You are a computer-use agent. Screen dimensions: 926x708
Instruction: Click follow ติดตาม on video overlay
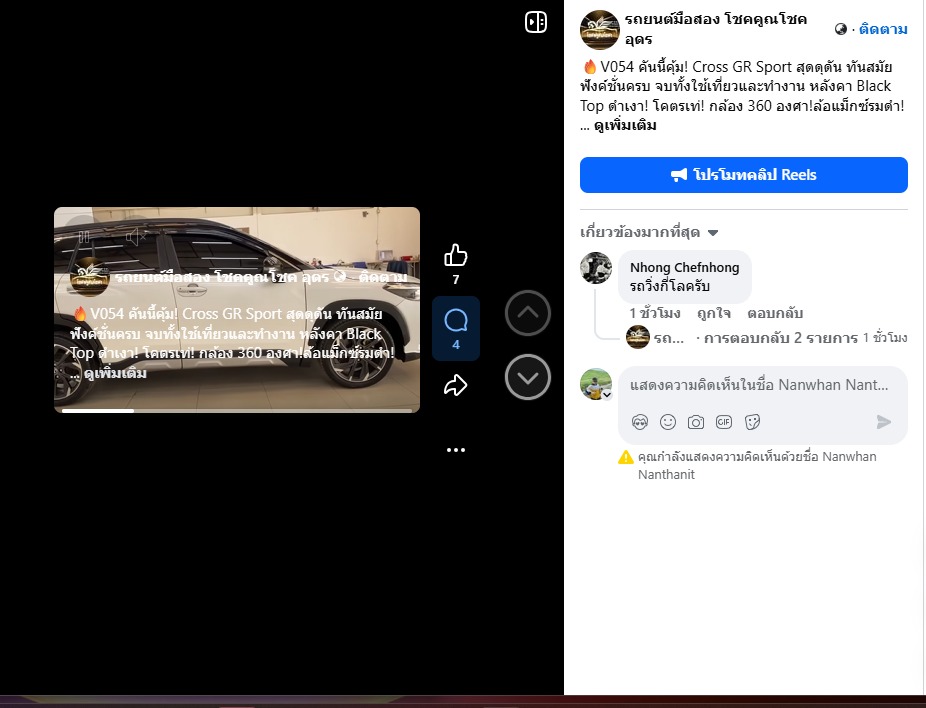[x=383, y=277]
